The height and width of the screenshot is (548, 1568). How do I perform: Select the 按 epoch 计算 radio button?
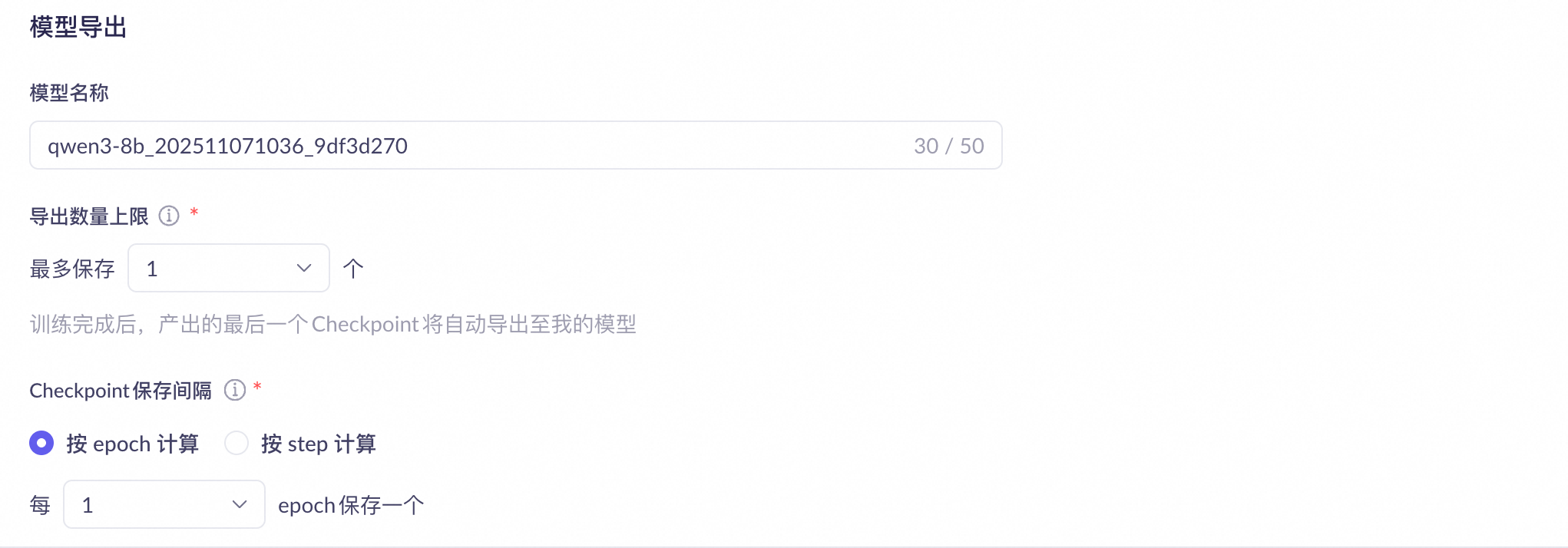[x=41, y=443]
